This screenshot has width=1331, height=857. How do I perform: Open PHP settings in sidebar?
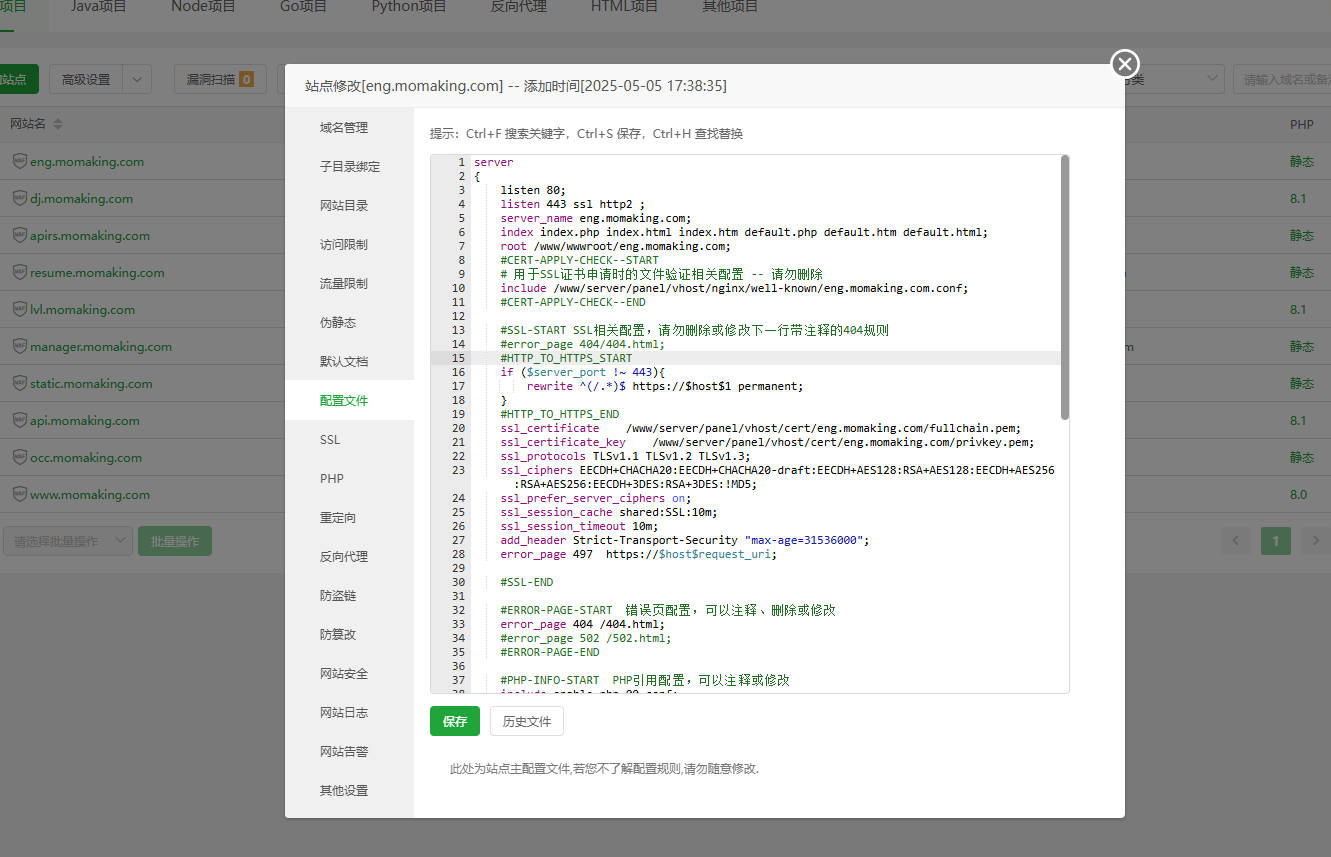pos(349,478)
